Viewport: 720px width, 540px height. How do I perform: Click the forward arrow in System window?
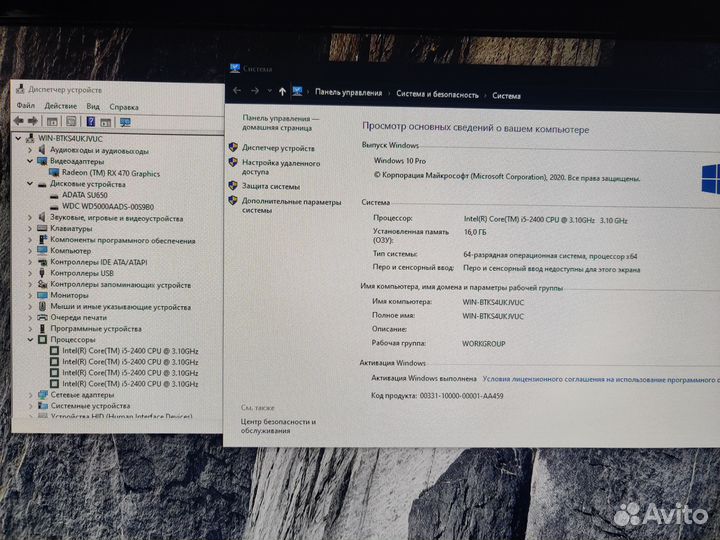point(255,91)
